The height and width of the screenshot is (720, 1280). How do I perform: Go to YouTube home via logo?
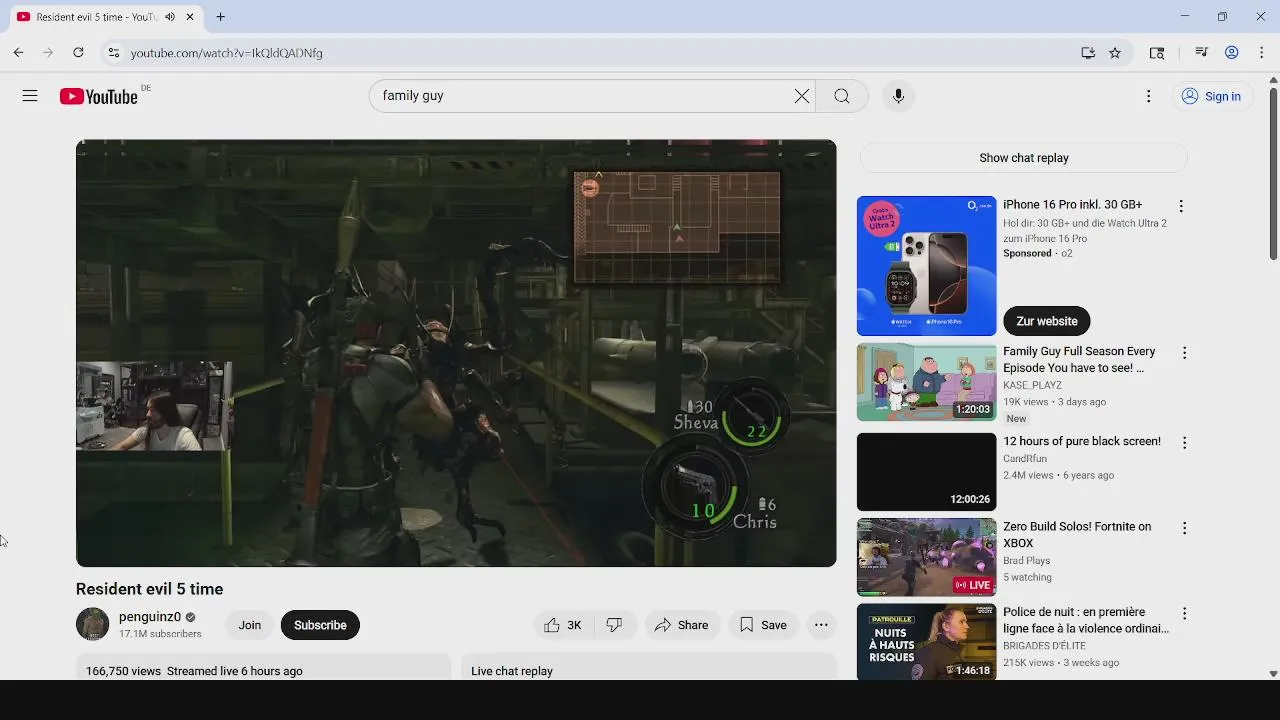click(98, 96)
